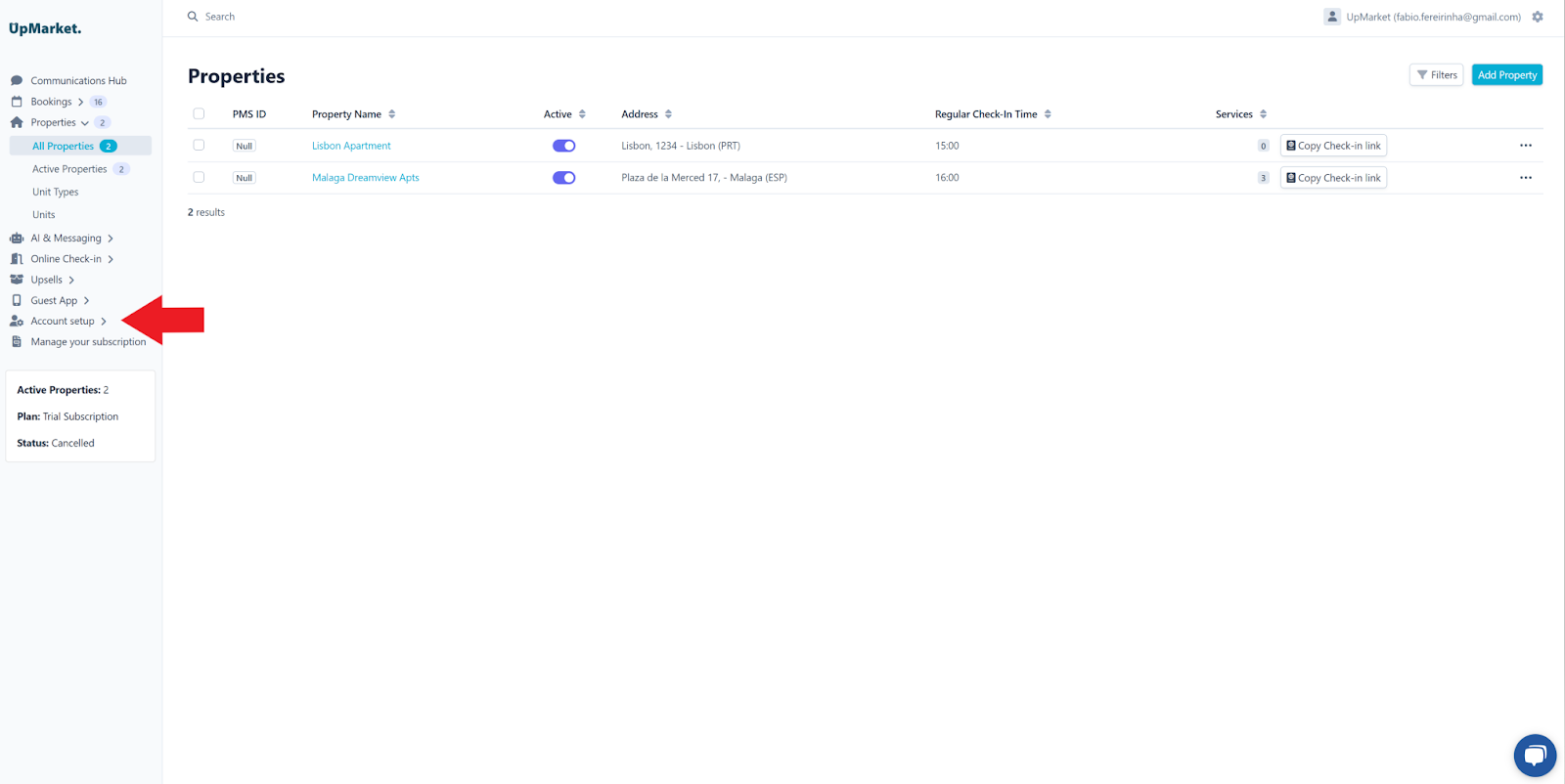The height and width of the screenshot is (784, 1565).
Task: Click address 'Lisbon, 1234 - Lisbon (PRT)'
Action: (681, 146)
